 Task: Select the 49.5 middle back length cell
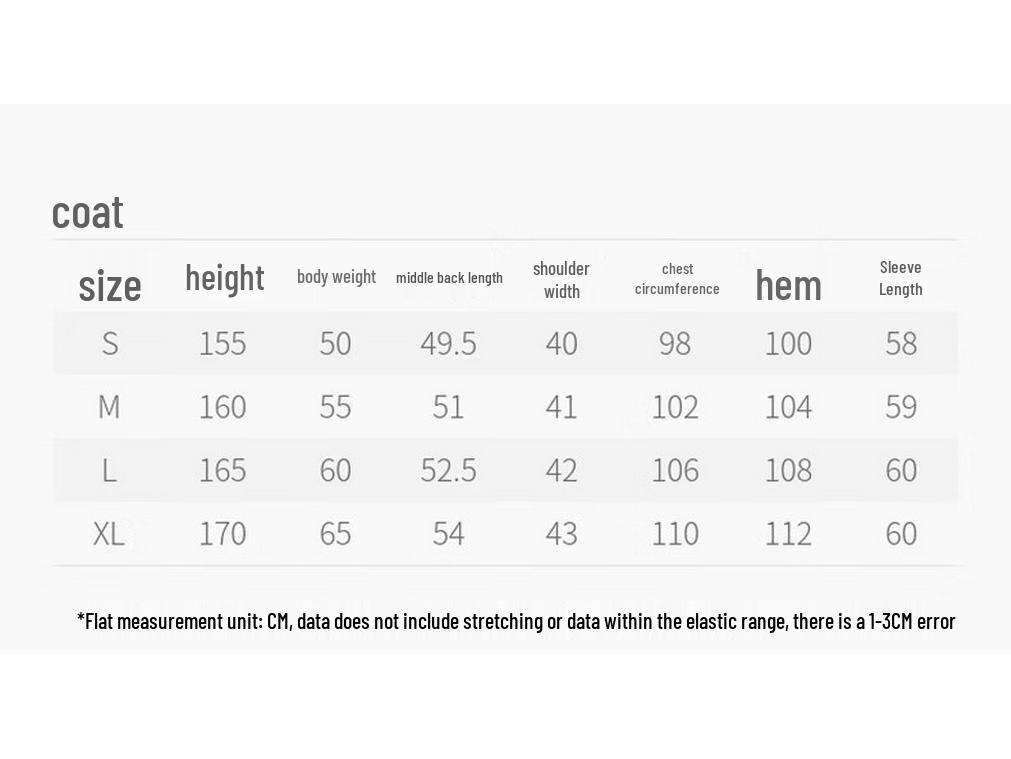448,344
